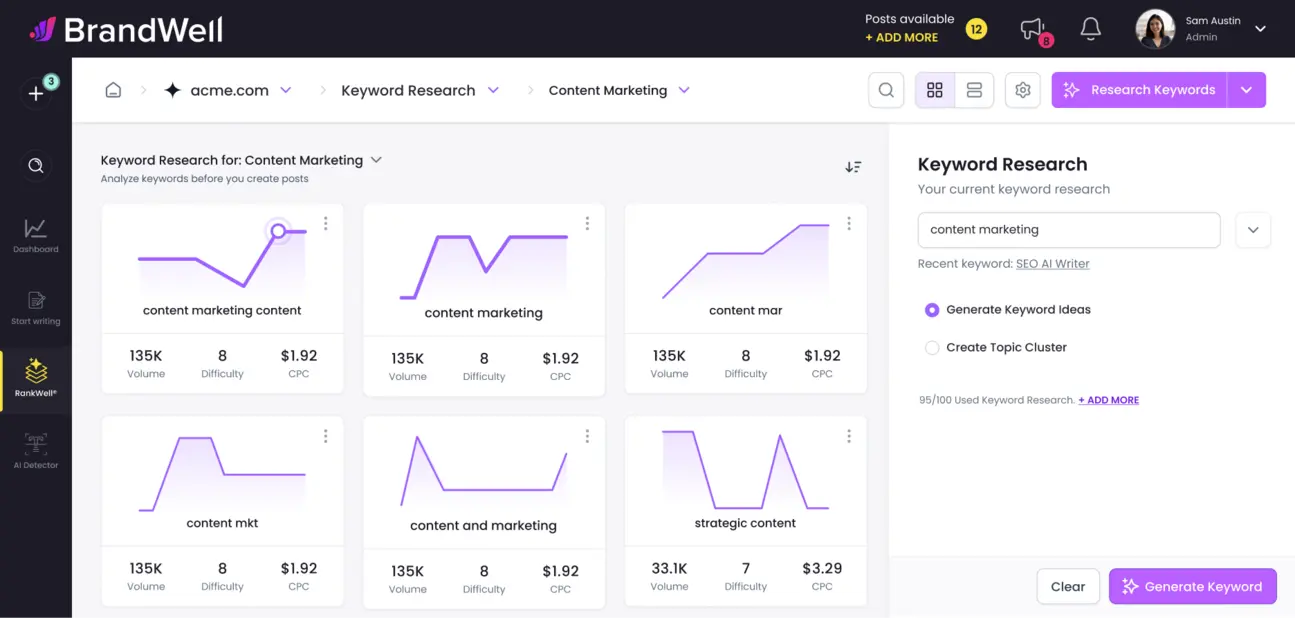Image resolution: width=1295 pixels, height=618 pixels.
Task: Click inside the content marketing input field
Action: pyautogui.click(x=1068, y=230)
